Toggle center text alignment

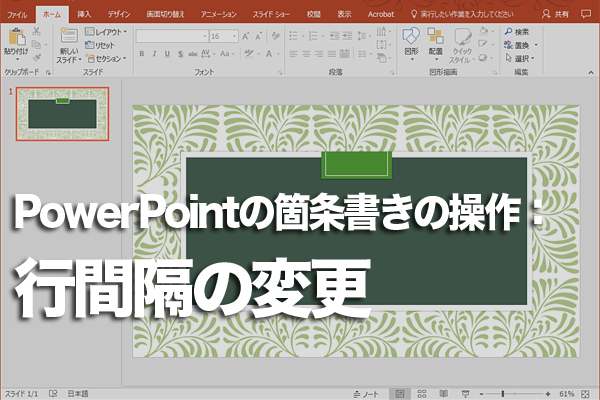pos(307,54)
